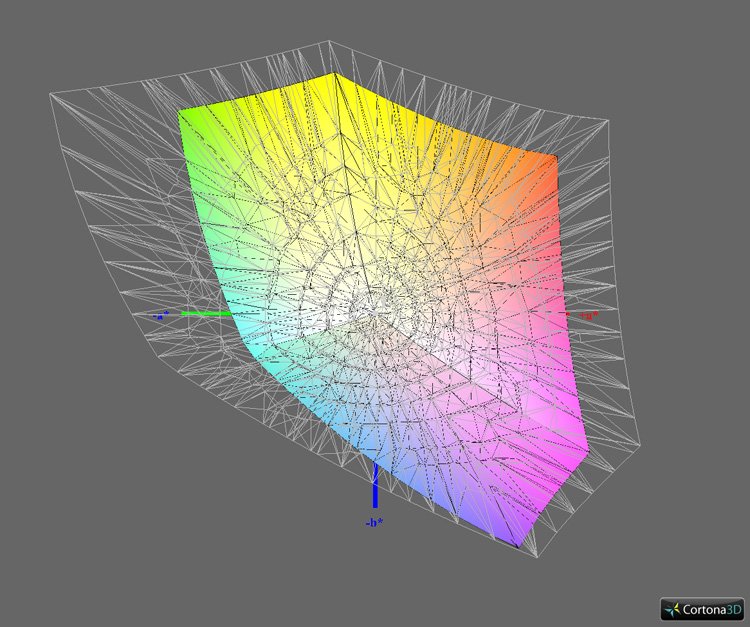Pick the green -a* axis line
This screenshot has width=750, height=627.
[205, 314]
